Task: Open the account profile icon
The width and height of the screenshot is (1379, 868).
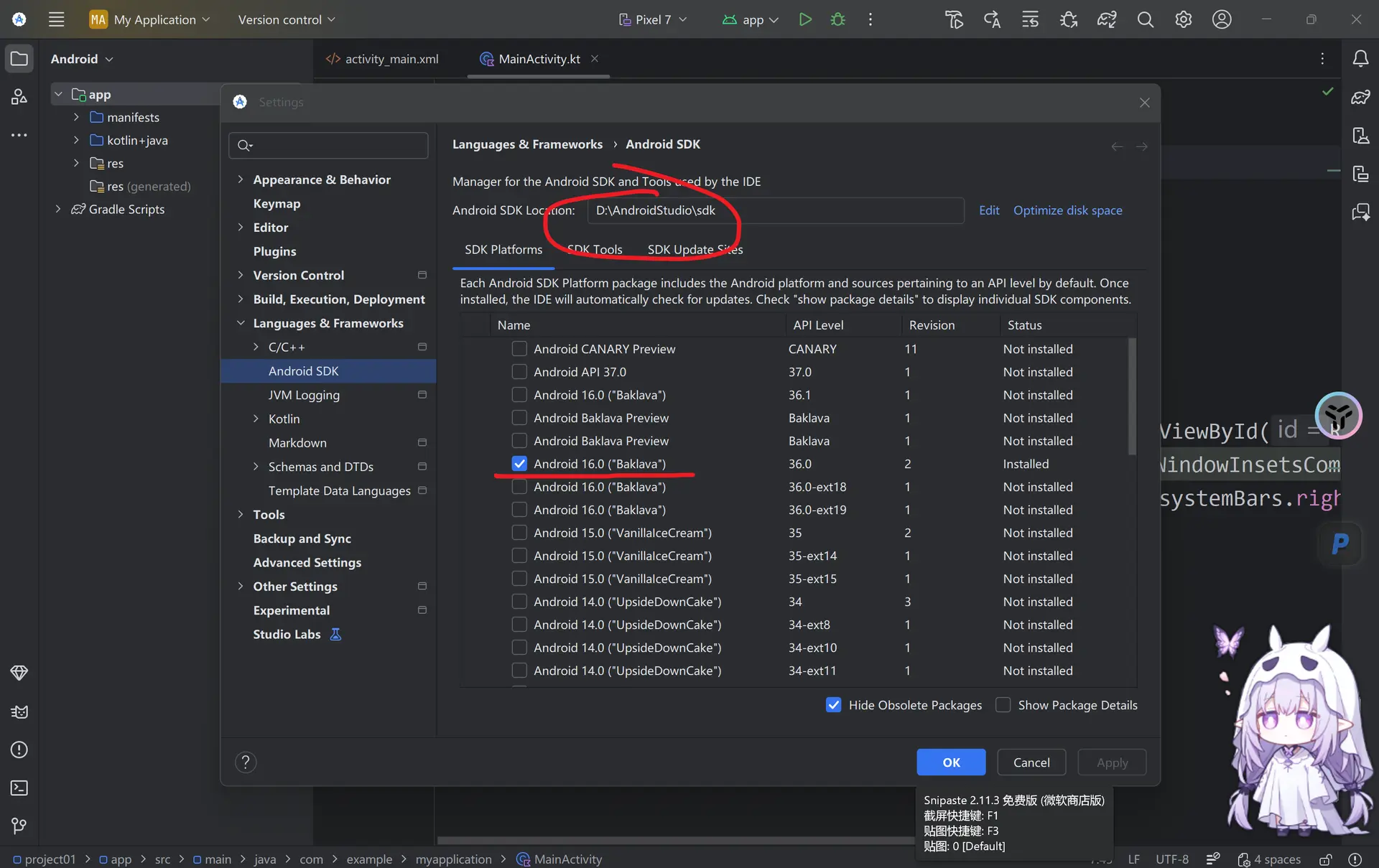Action: [1222, 19]
